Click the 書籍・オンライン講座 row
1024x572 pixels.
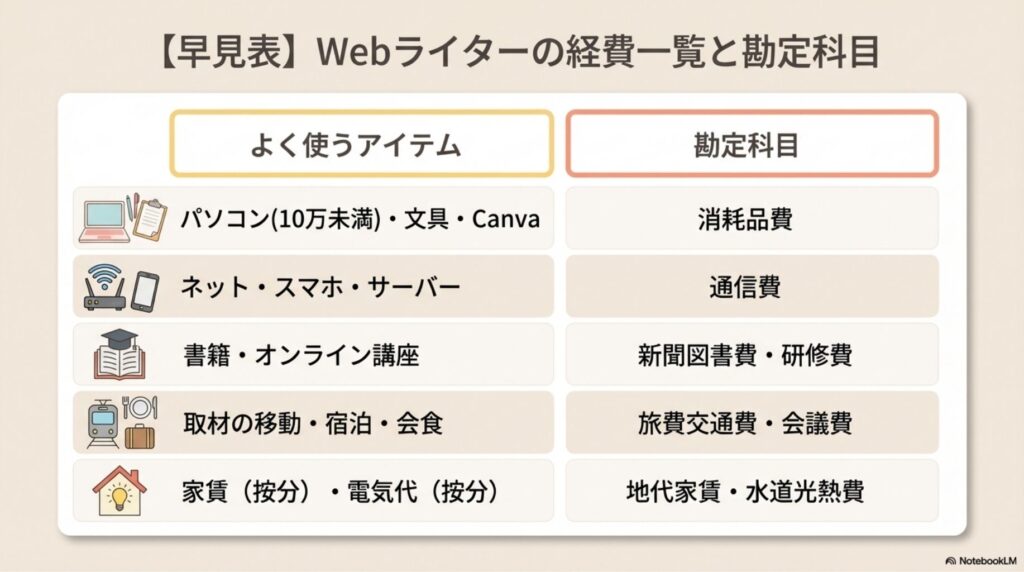pyautogui.click(x=300, y=355)
